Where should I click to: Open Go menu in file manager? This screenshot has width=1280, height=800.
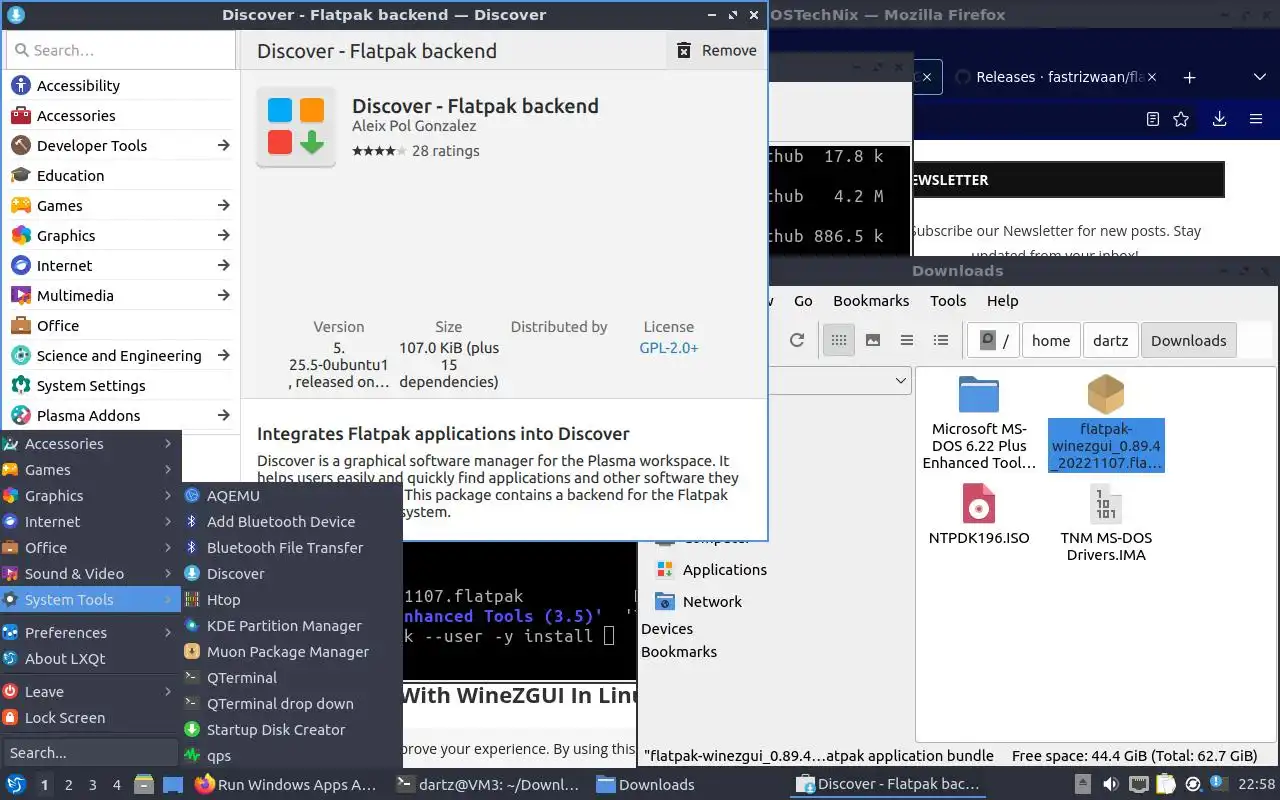pyautogui.click(x=803, y=301)
